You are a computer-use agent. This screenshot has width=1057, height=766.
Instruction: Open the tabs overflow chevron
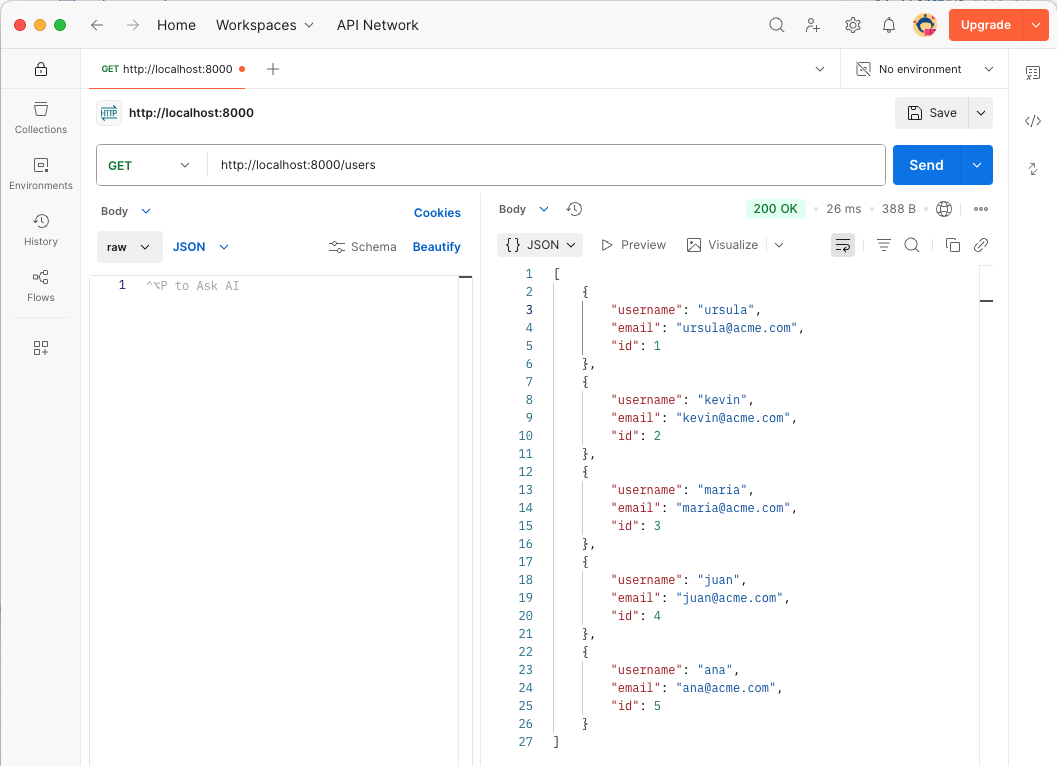pyautogui.click(x=820, y=69)
